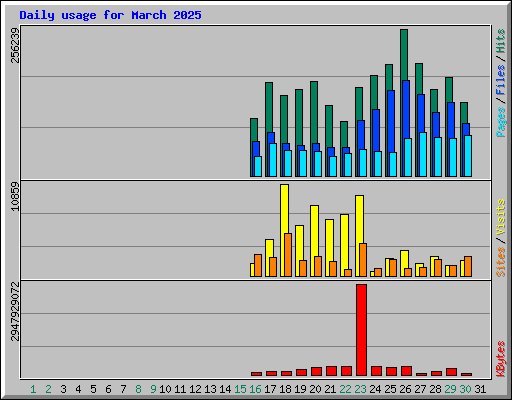Click the 256239 hits axis value

(15, 45)
